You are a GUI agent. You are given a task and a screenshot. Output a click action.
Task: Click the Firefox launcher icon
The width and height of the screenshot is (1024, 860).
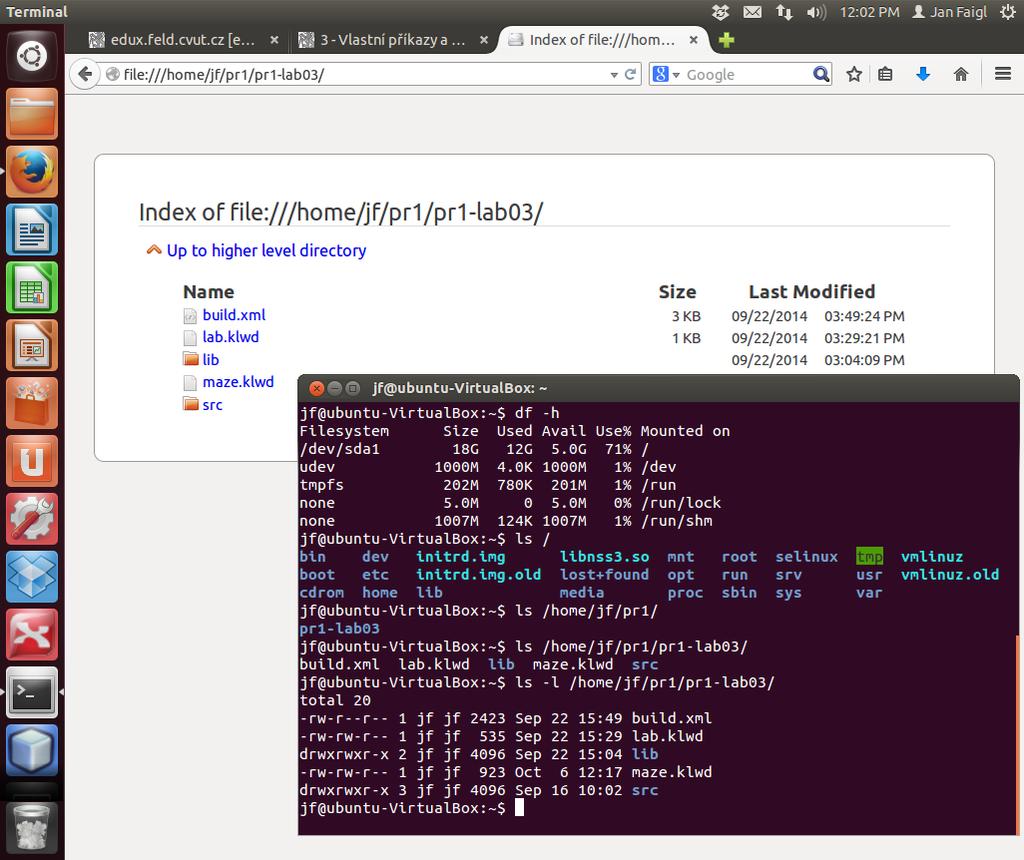pyautogui.click(x=31, y=172)
